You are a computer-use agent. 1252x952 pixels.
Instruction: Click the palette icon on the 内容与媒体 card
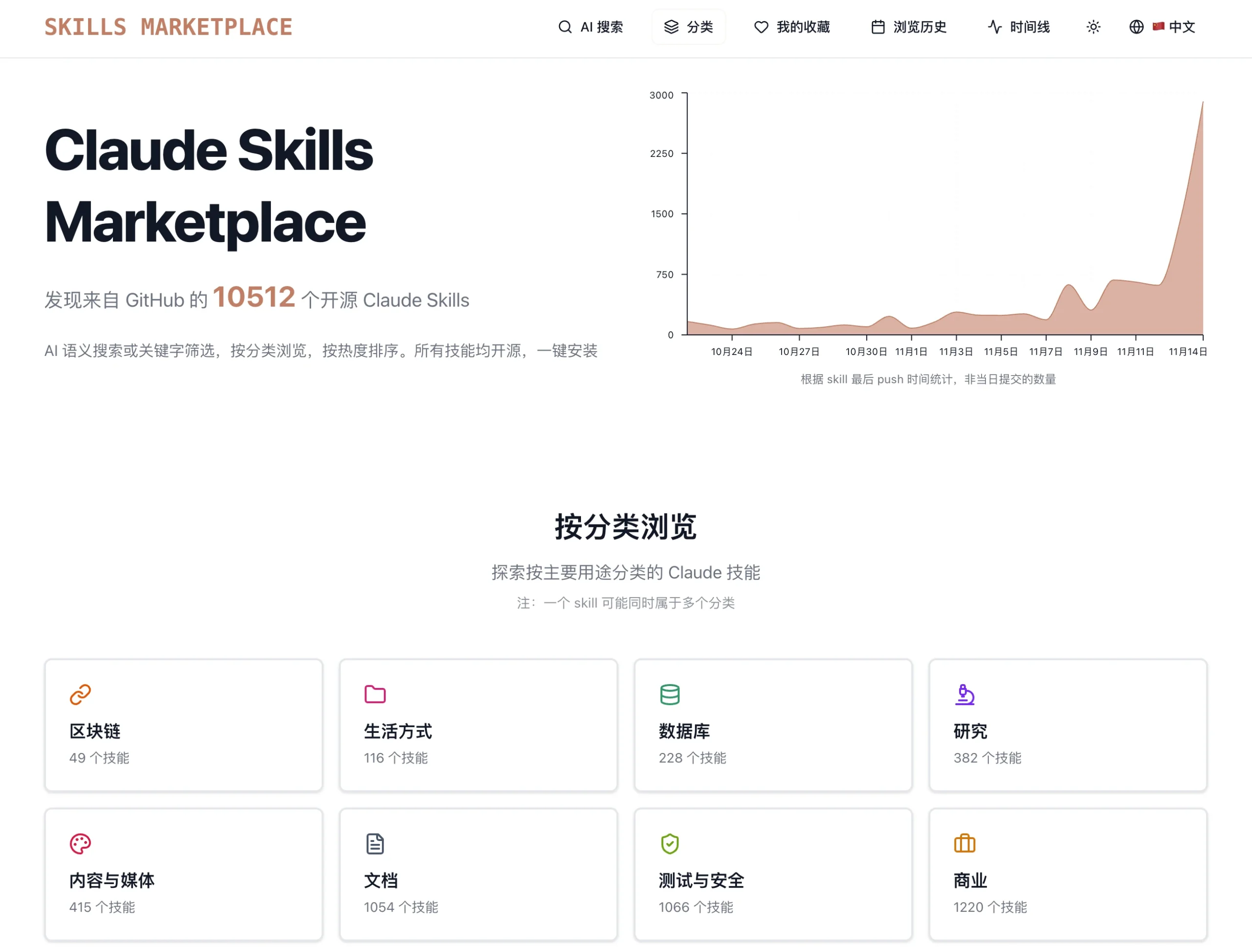(x=80, y=844)
